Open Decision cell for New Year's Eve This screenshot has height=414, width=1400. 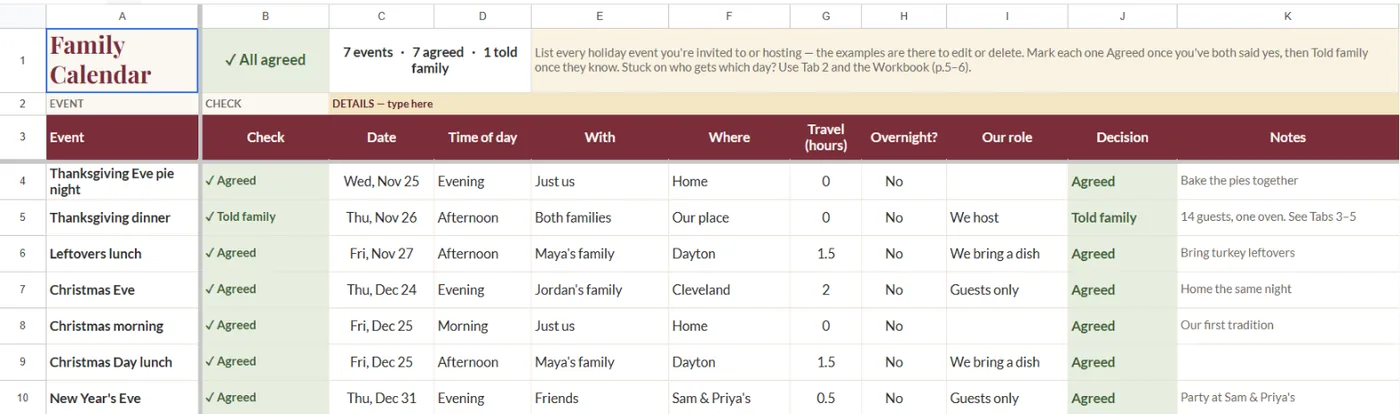point(1122,397)
